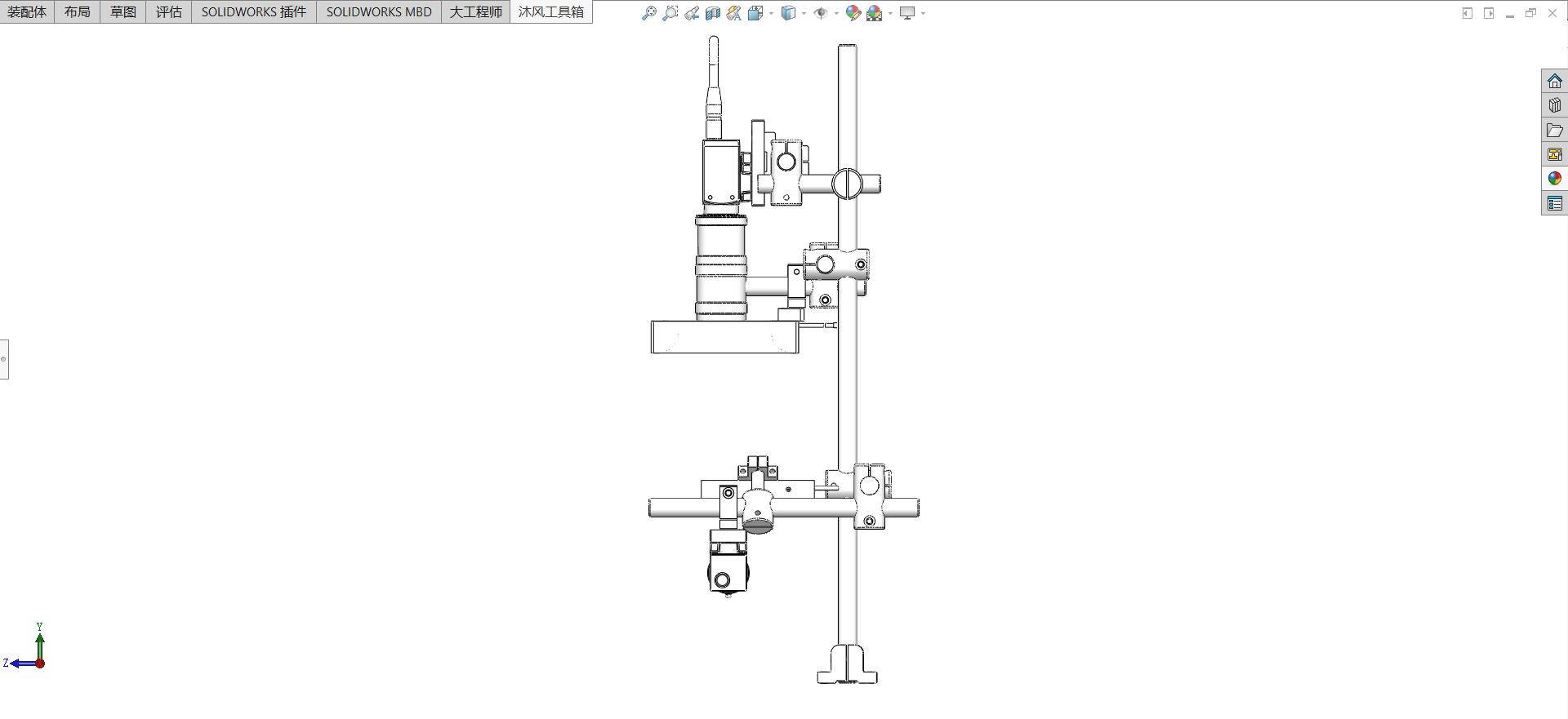The width and height of the screenshot is (1568, 719).
Task: Switch to the 评估 tab
Action: 169,11
